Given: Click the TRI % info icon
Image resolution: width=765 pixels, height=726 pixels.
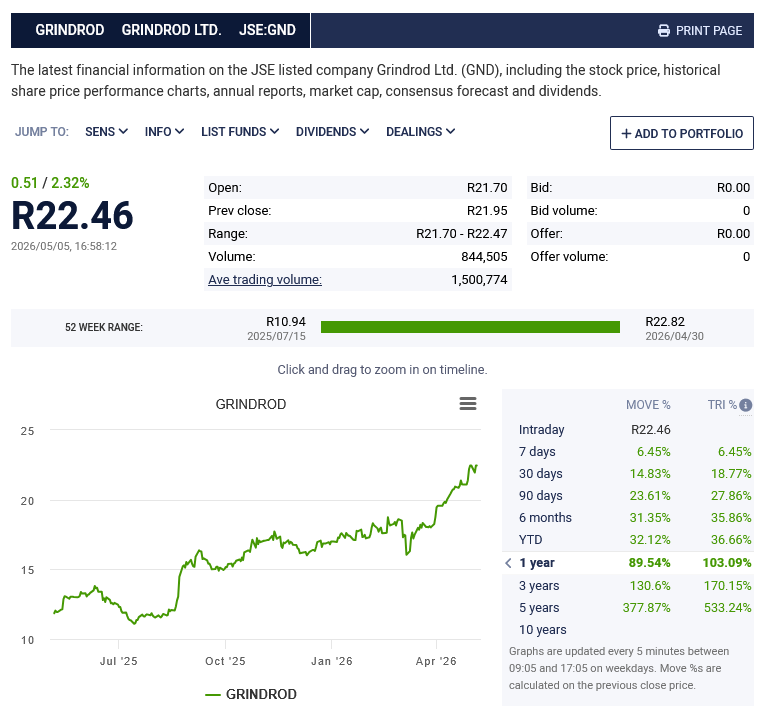Looking at the screenshot, I should [x=745, y=405].
